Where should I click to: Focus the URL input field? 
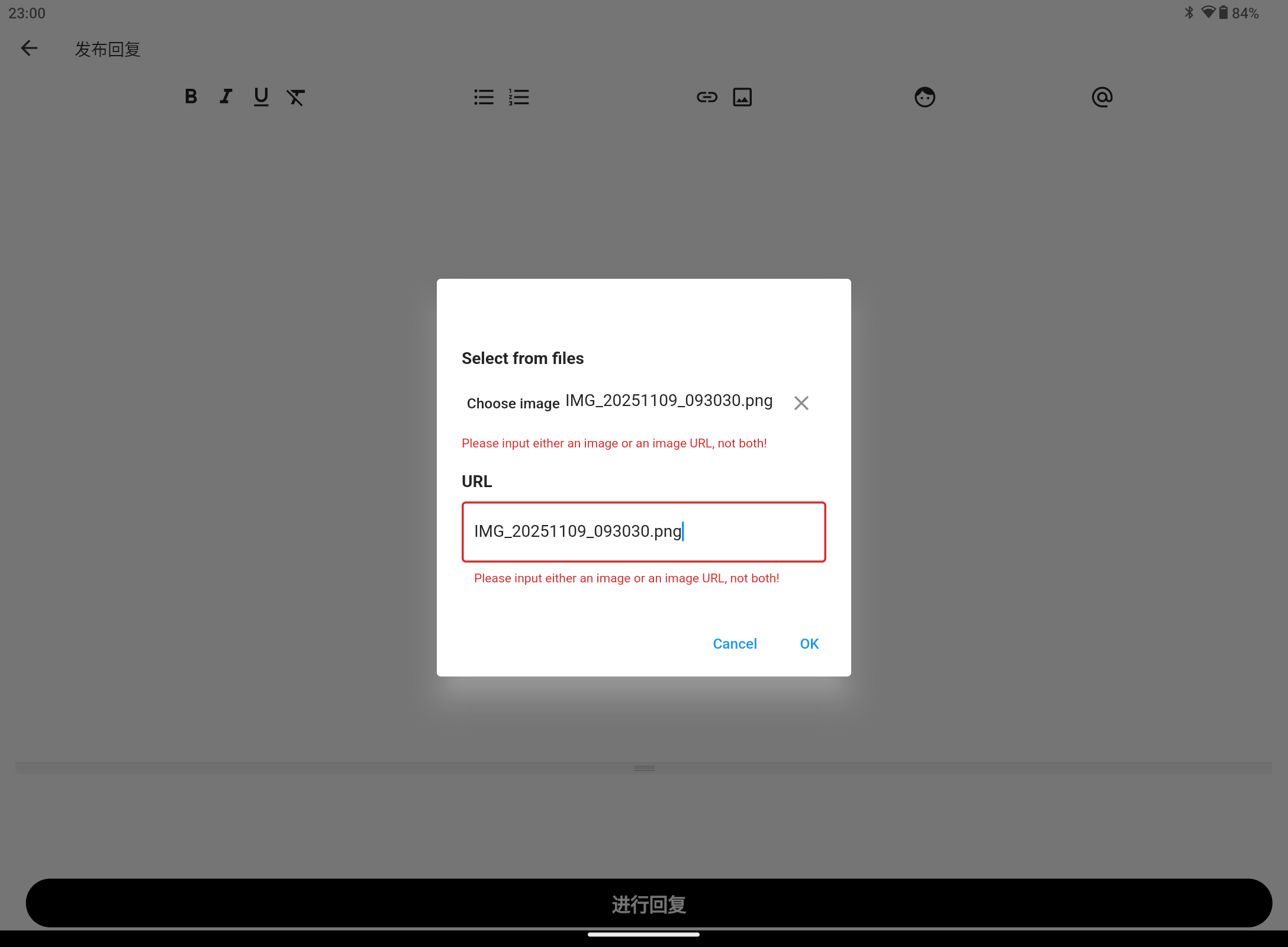[643, 532]
